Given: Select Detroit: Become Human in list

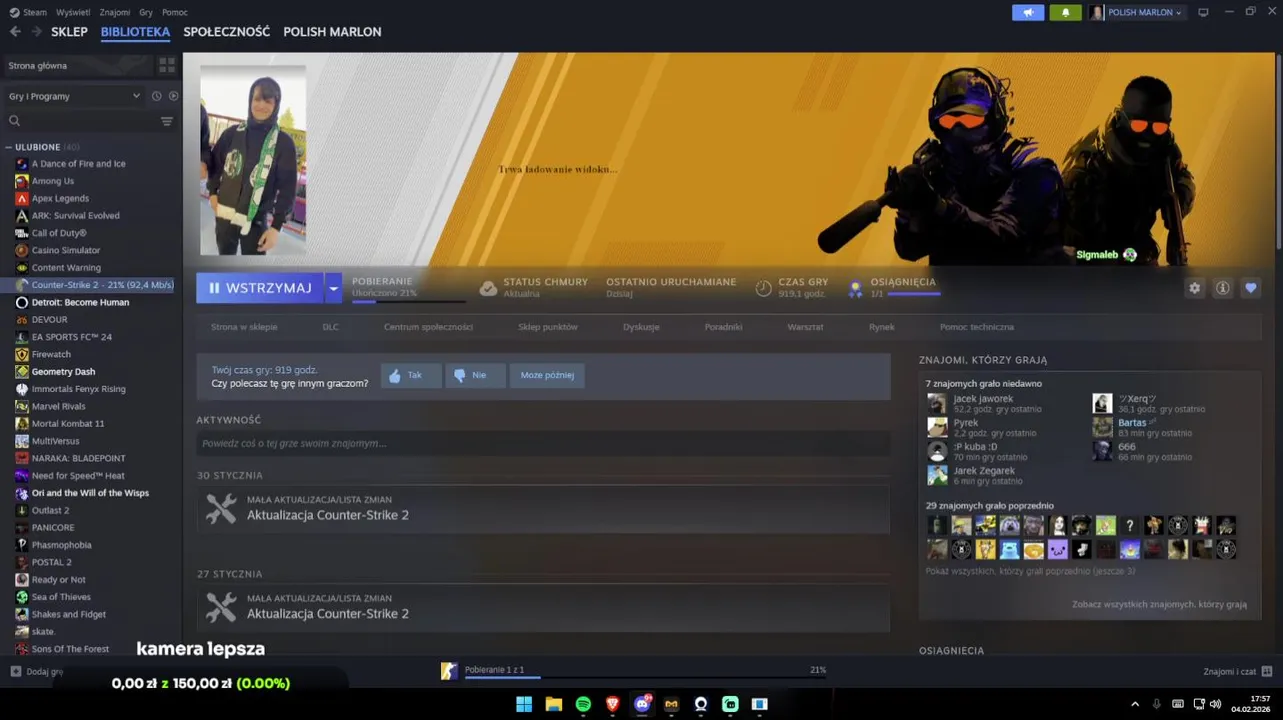Looking at the screenshot, I should point(80,302).
